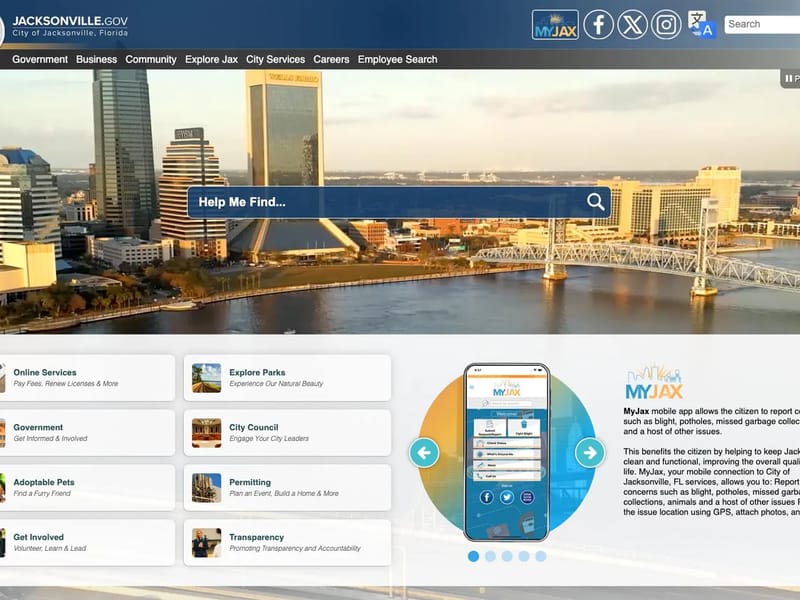Click the previous slide arrow in carousel
This screenshot has height=600, width=800.
point(424,453)
